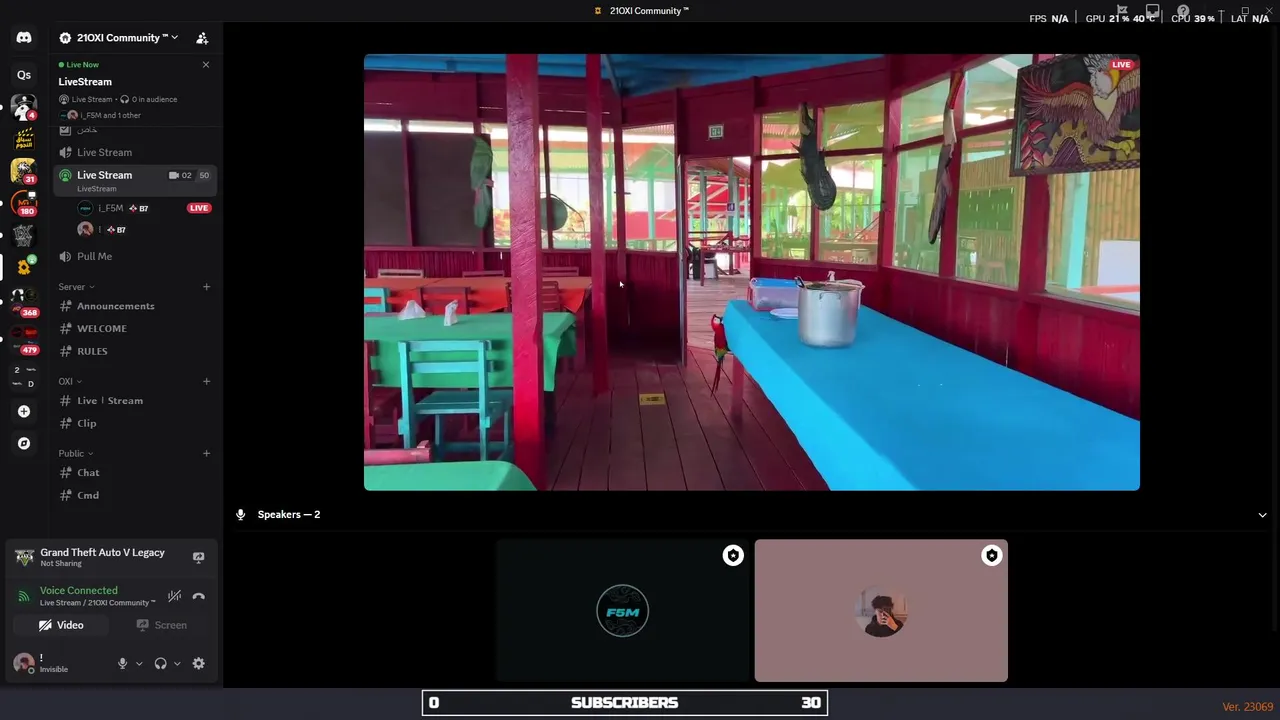Screen dimensions: 1280x720
Task: Add channel to OXI category
Action: click(206, 381)
